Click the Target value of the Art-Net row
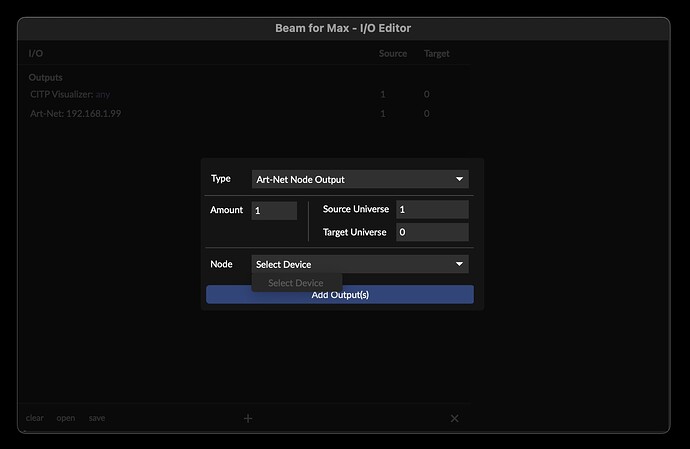This screenshot has height=449, width=690. point(427,114)
